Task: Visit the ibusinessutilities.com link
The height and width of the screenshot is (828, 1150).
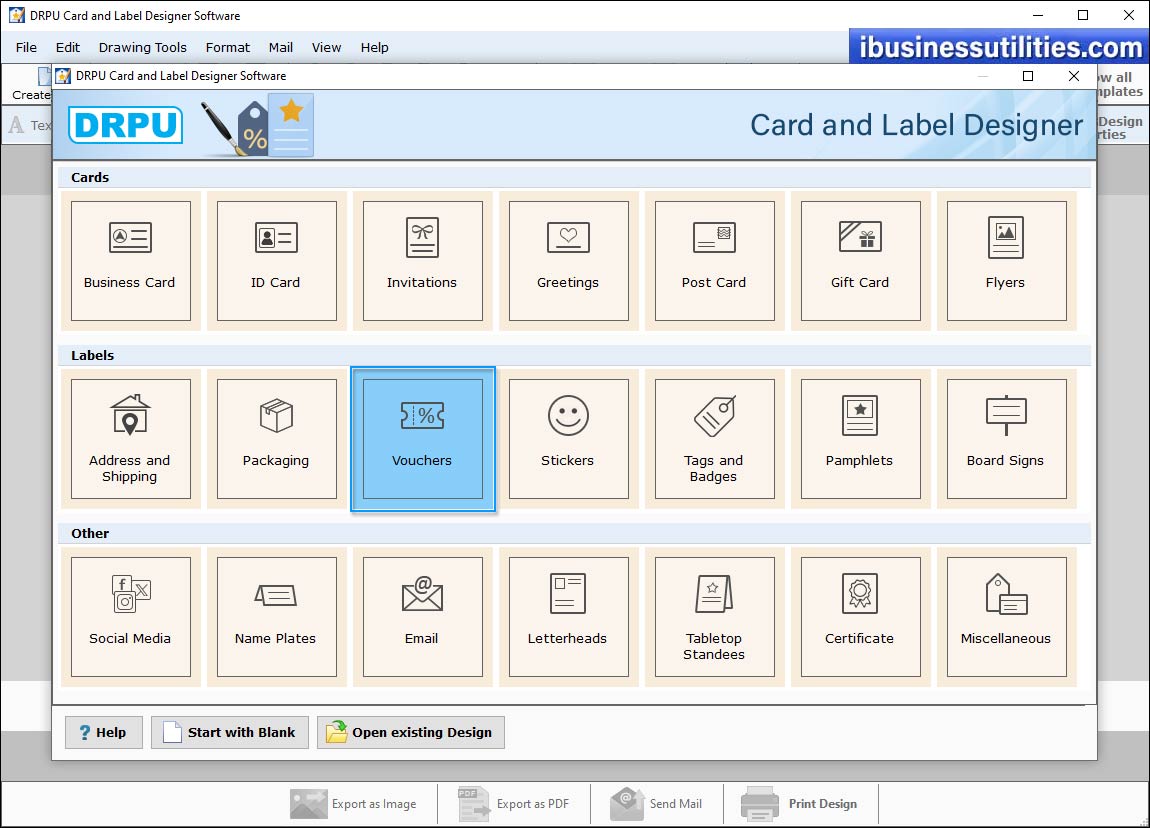Action: tap(996, 47)
